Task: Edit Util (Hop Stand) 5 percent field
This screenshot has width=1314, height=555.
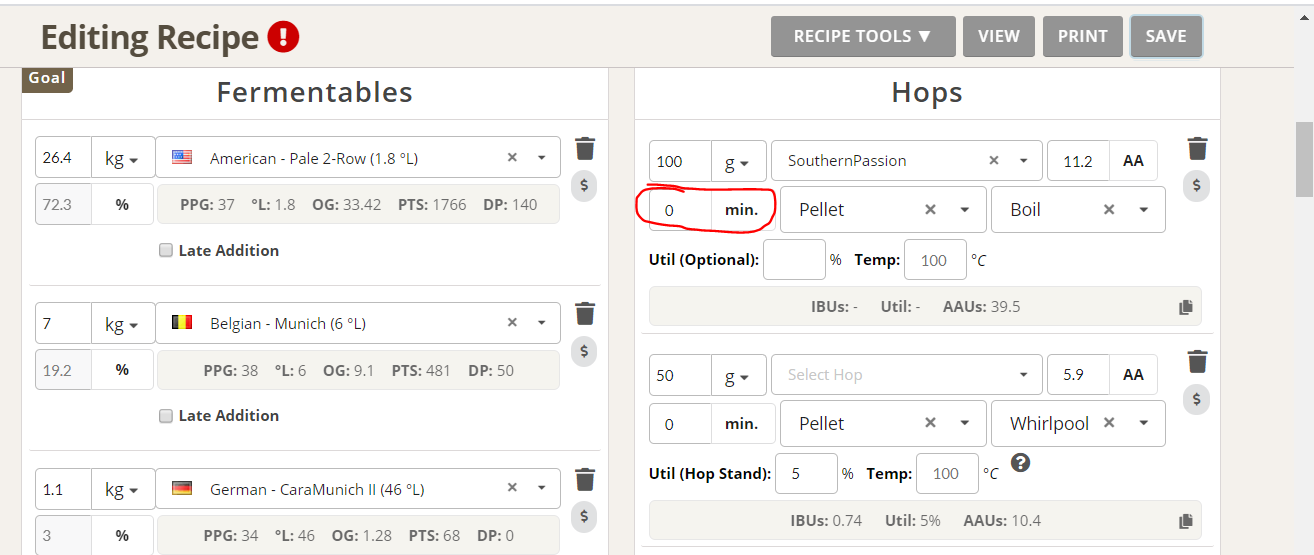Action: [x=806, y=474]
